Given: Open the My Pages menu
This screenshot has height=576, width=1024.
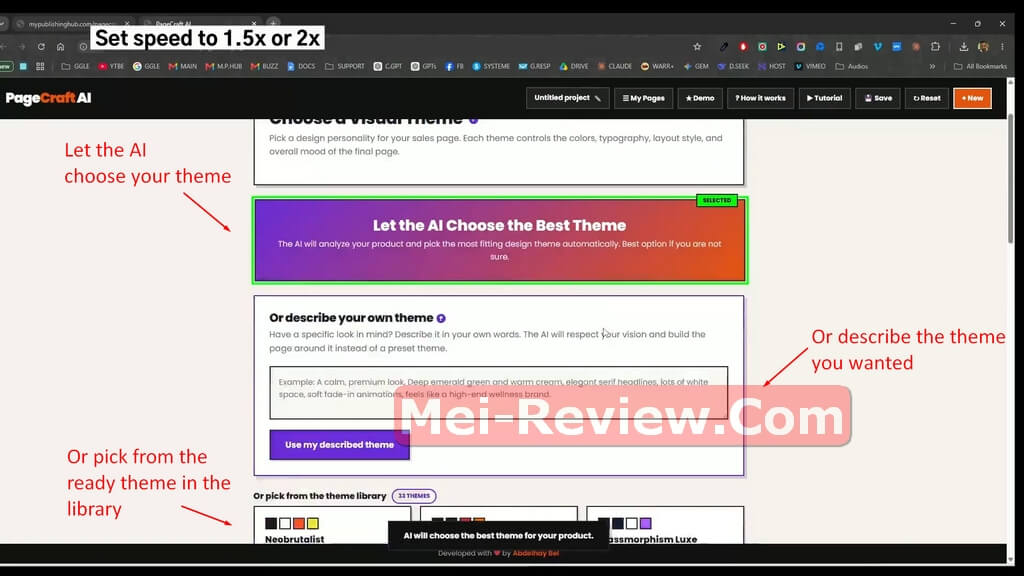Looking at the screenshot, I should pos(643,98).
